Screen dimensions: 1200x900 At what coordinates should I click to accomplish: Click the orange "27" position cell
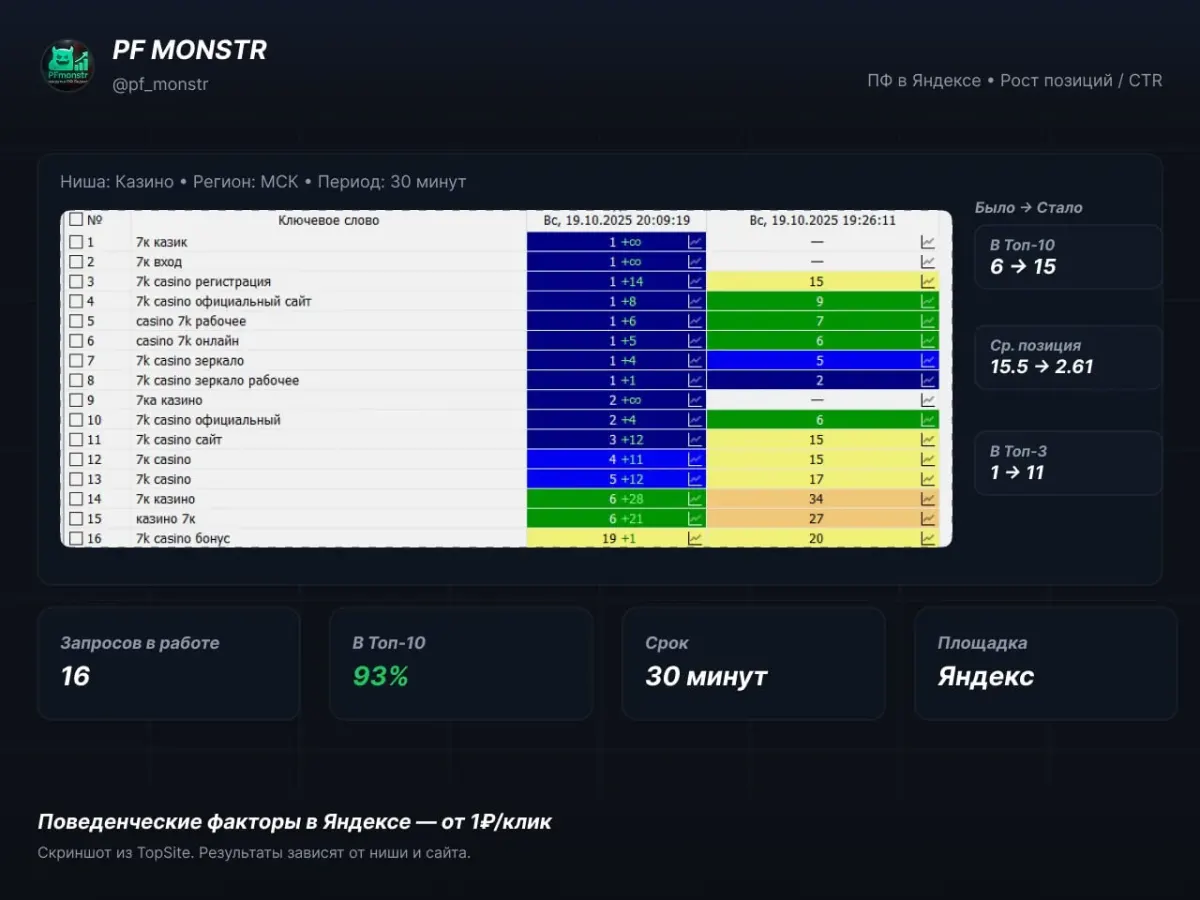(x=823, y=519)
